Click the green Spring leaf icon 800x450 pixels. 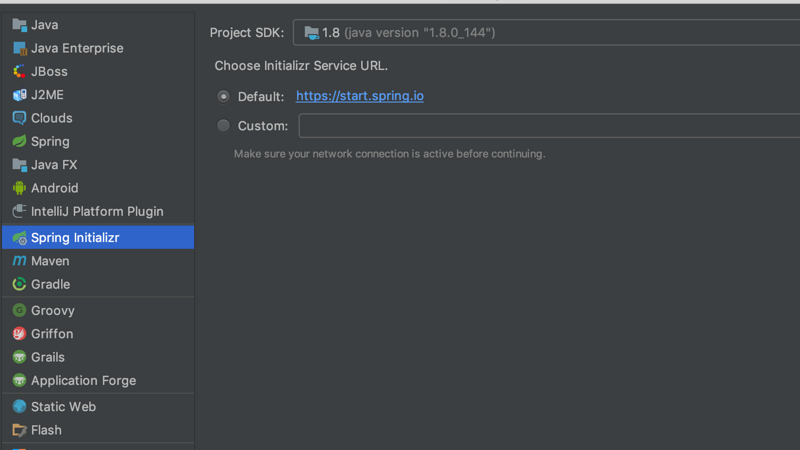coord(19,141)
